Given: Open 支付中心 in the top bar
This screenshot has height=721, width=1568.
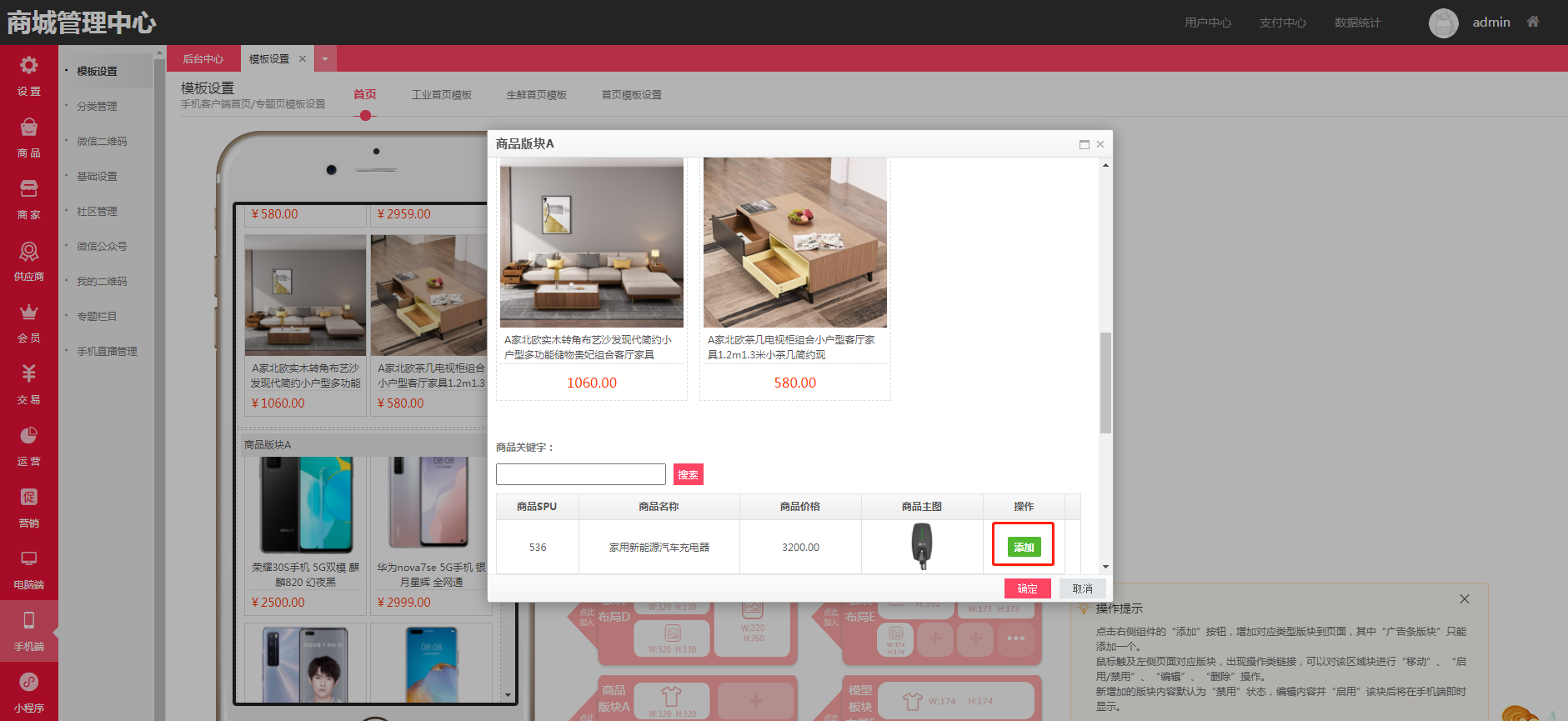Looking at the screenshot, I should (x=1283, y=23).
